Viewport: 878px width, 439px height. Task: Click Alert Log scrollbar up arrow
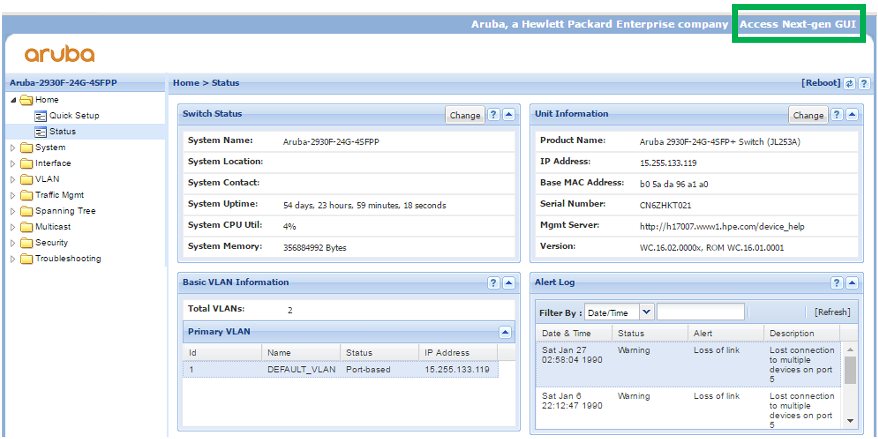click(850, 349)
